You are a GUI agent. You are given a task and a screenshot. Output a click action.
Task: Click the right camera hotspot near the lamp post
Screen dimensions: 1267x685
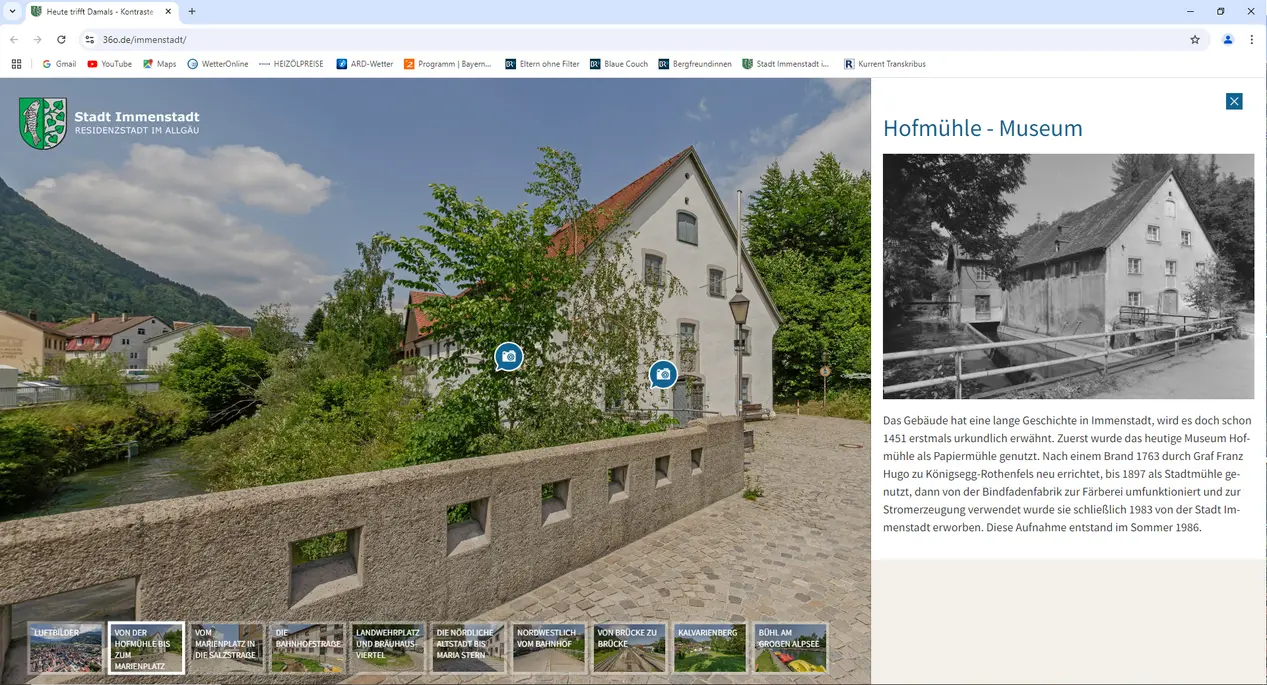point(663,374)
